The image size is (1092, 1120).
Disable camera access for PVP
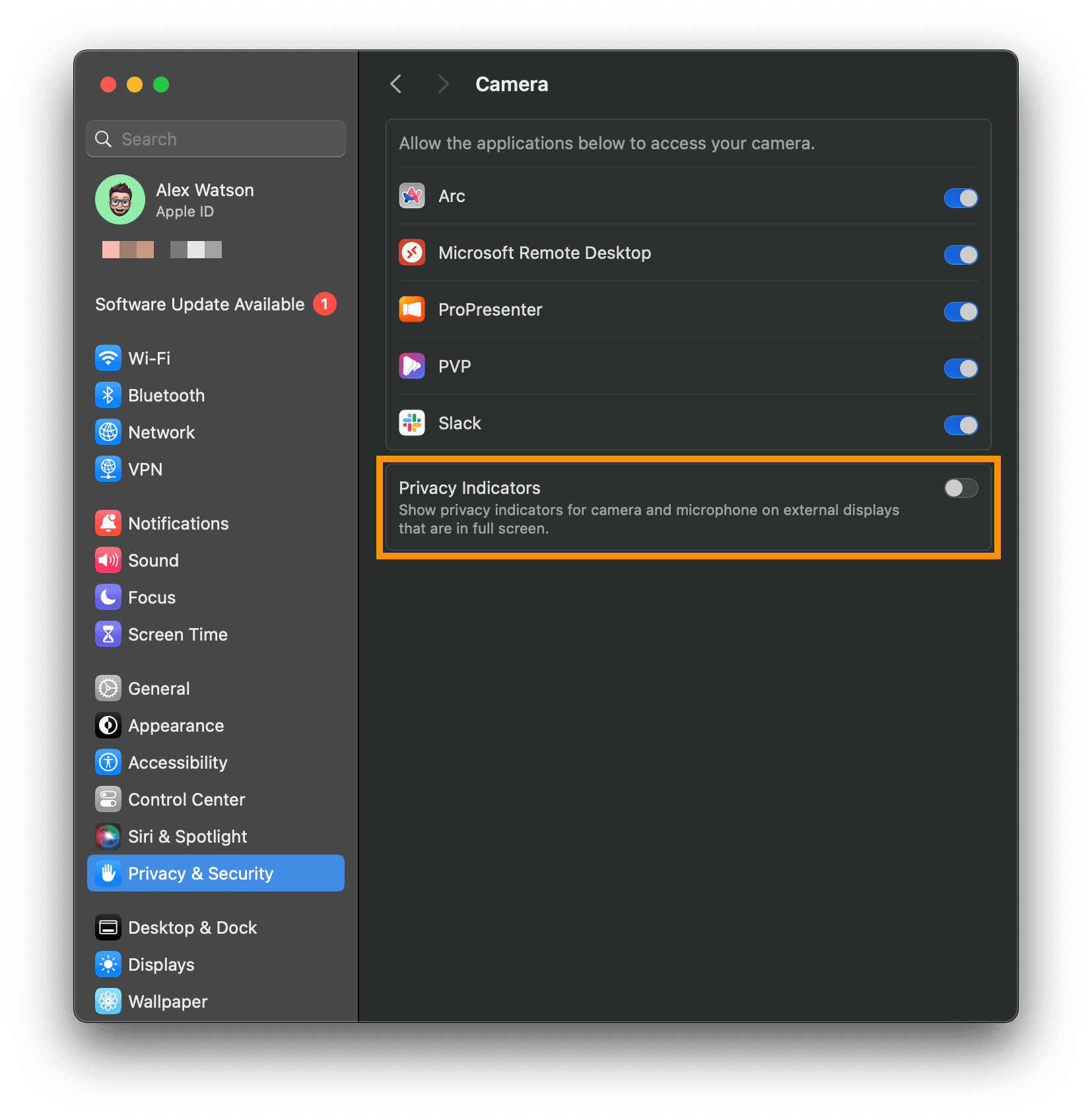(961, 368)
